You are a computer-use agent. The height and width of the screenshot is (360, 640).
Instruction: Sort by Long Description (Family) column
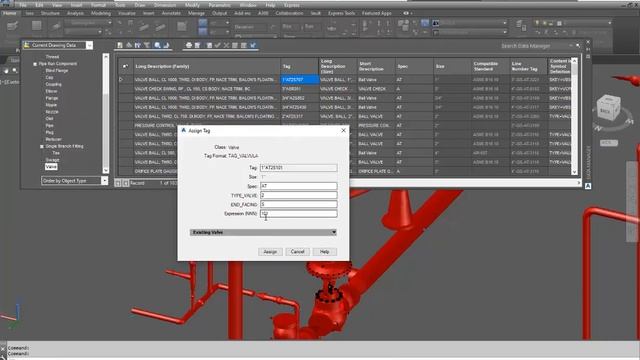pos(207,66)
